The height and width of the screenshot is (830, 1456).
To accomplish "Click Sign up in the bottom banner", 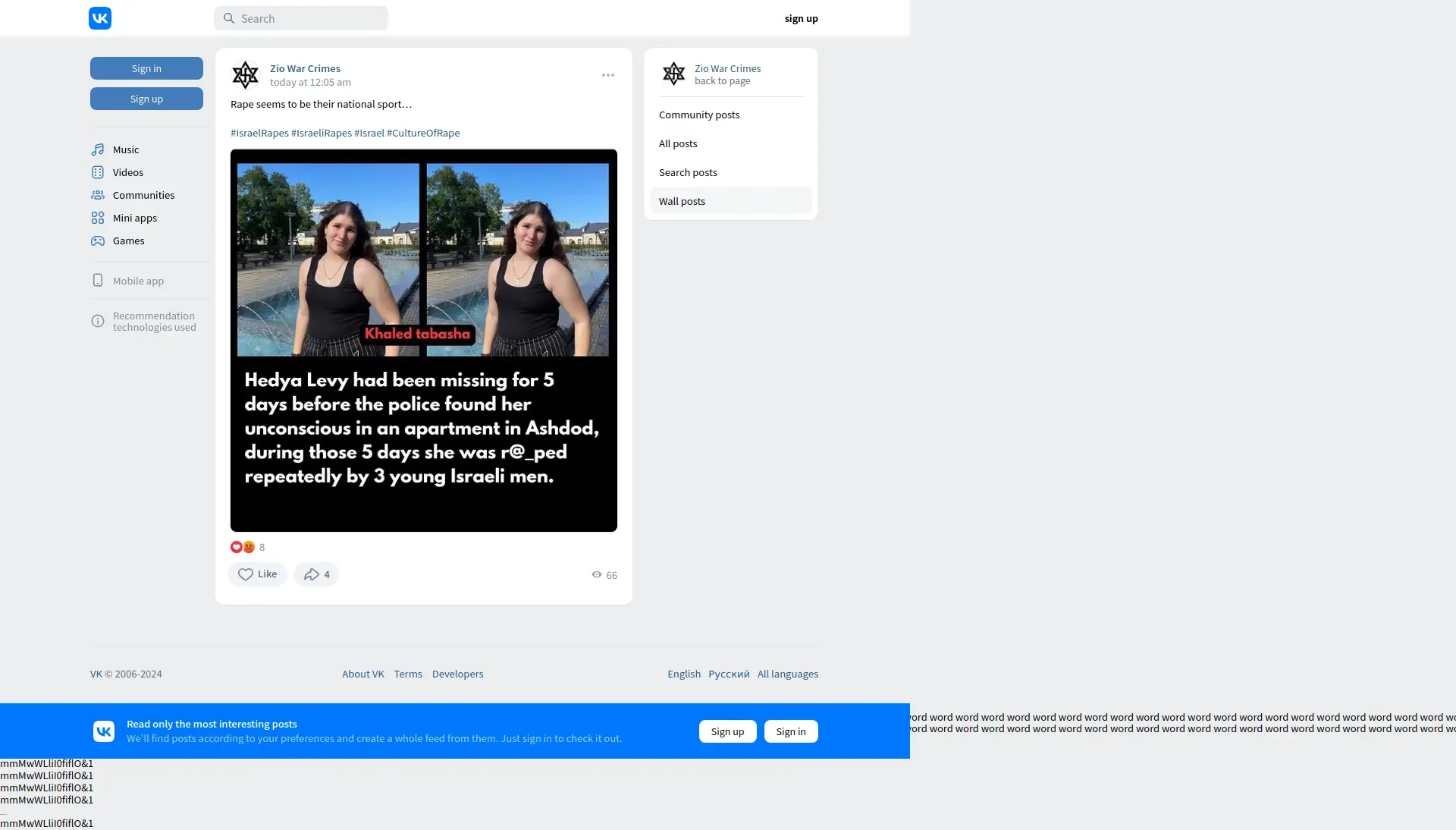I will (727, 731).
